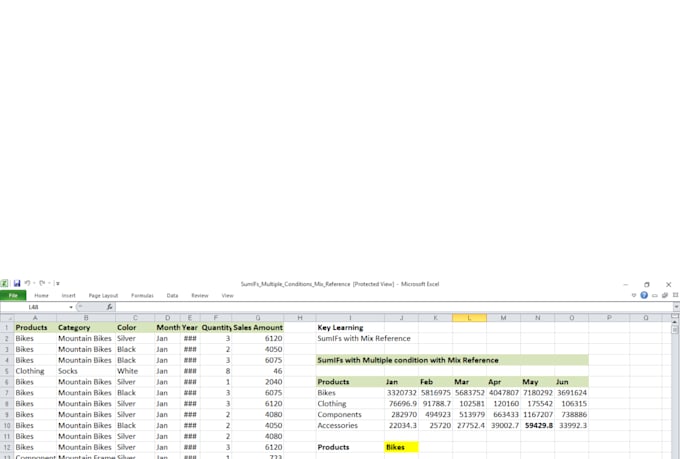Click the Bikes Jun total 3691624
Image resolution: width=680 pixels, height=459 pixels.
coord(572,393)
